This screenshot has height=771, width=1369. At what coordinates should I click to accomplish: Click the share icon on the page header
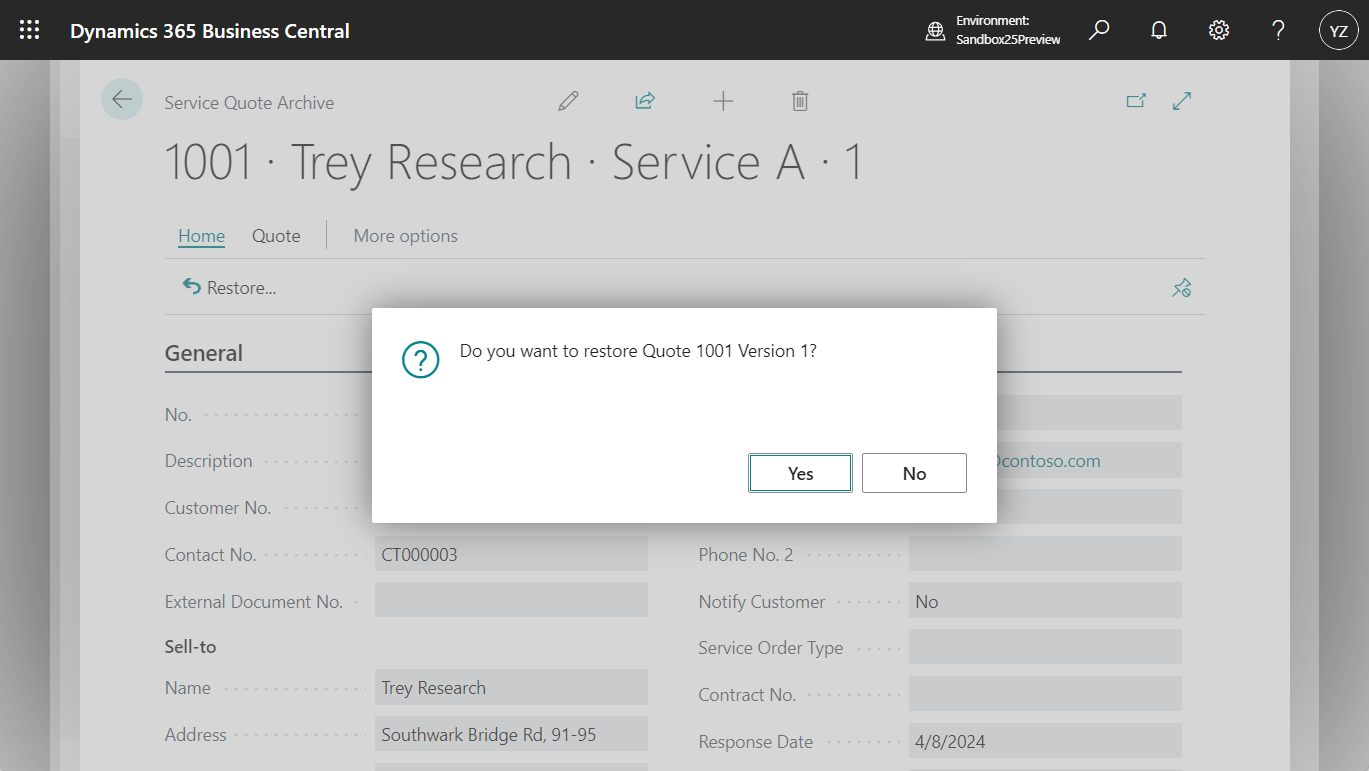pyautogui.click(x=645, y=100)
